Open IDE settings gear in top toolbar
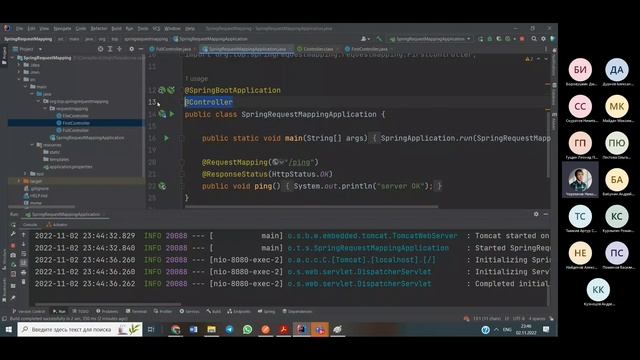The width and height of the screenshot is (640, 360). [543, 39]
